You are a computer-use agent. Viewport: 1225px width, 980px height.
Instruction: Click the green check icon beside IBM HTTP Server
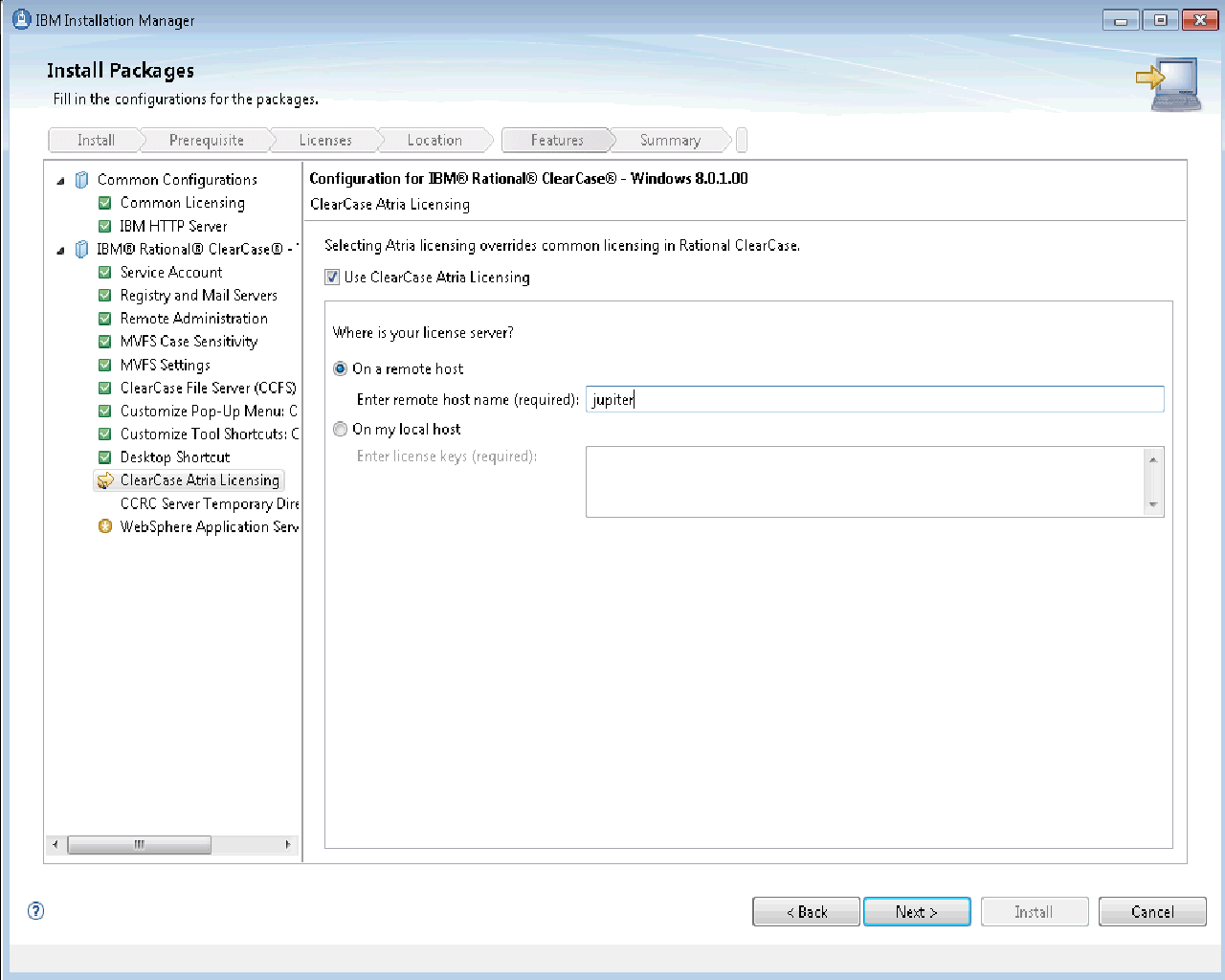click(x=105, y=226)
